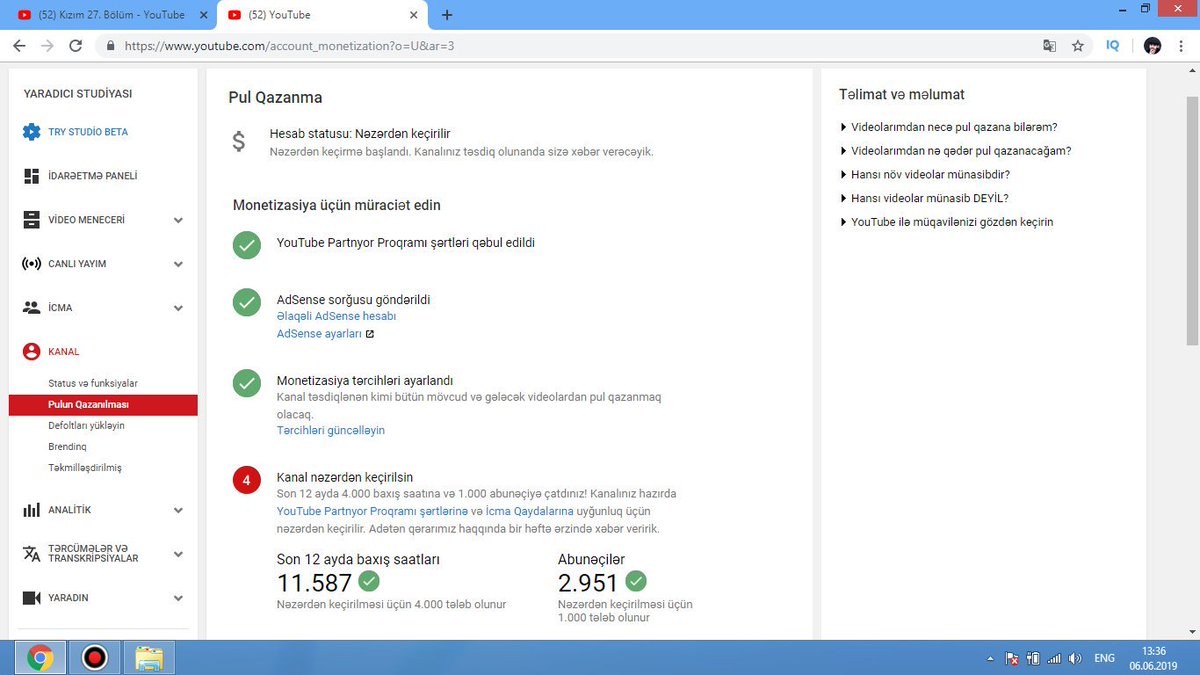
Task: Click the dollar sign account status icon
Action: (239, 141)
